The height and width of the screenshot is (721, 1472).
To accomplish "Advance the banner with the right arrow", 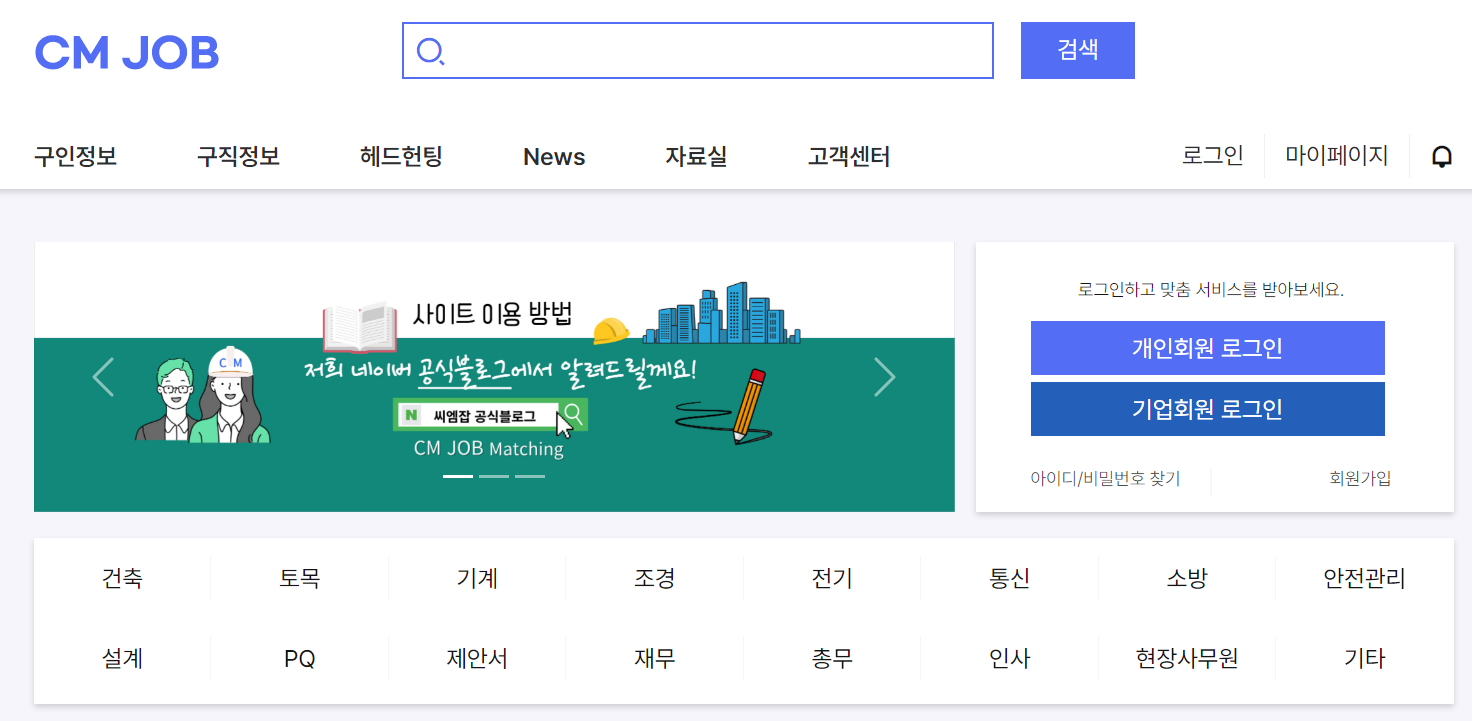I will pos(885,376).
